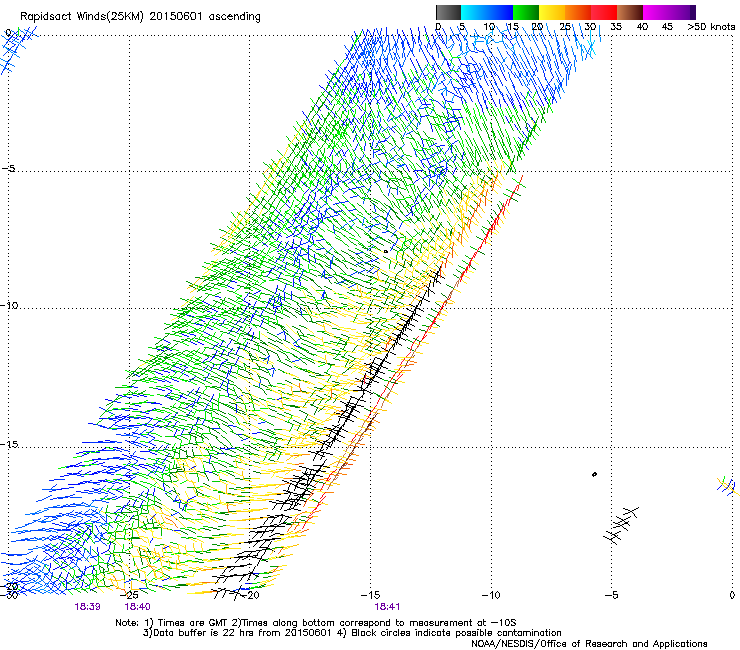Screen dimensions: 740x650
Task: Click the 'NOAA/NESDIS/Office of Research and Applications' credit
Action: [x=589, y=644]
